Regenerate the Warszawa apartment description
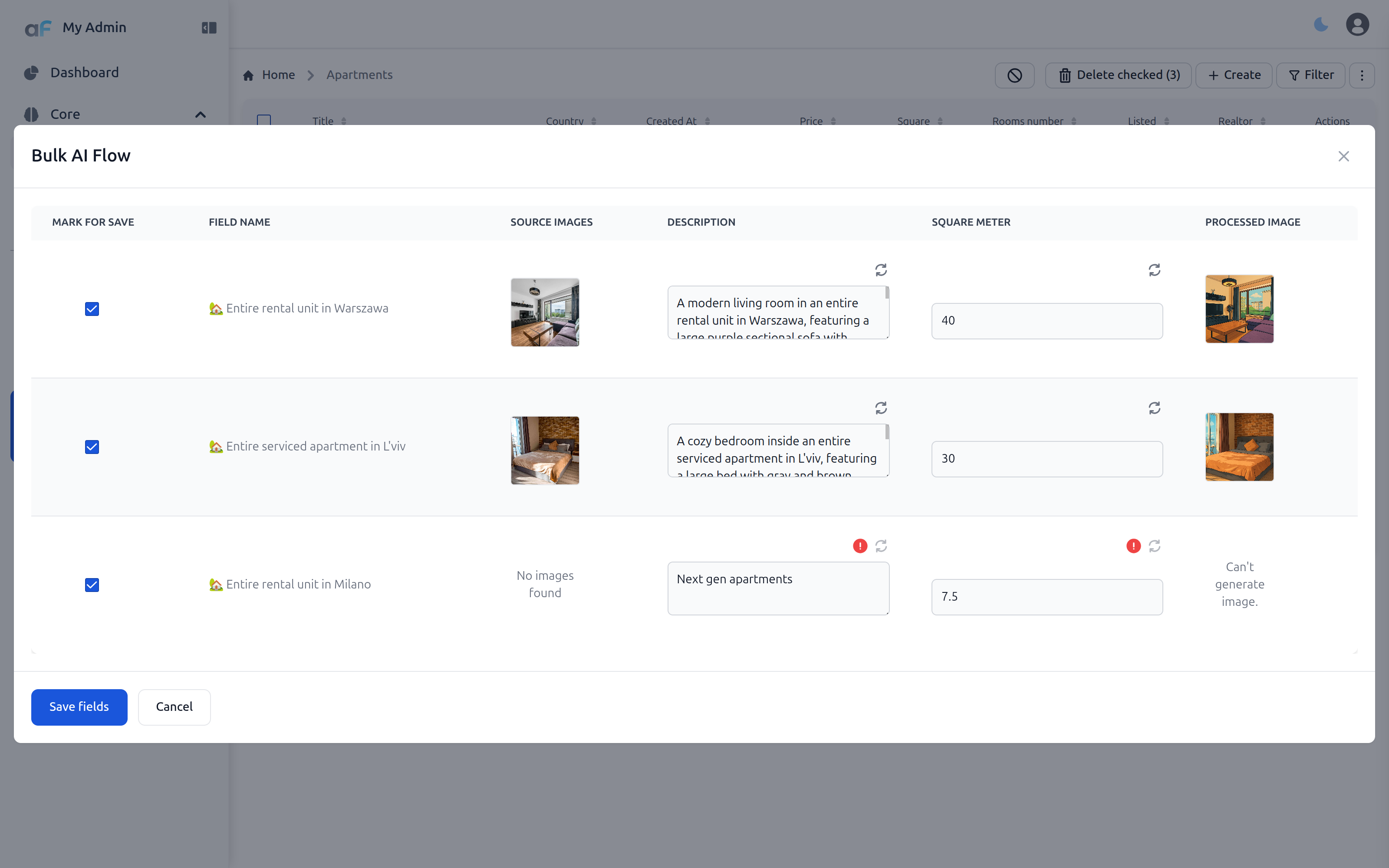Screen dimensions: 1389x868 tap(881, 270)
